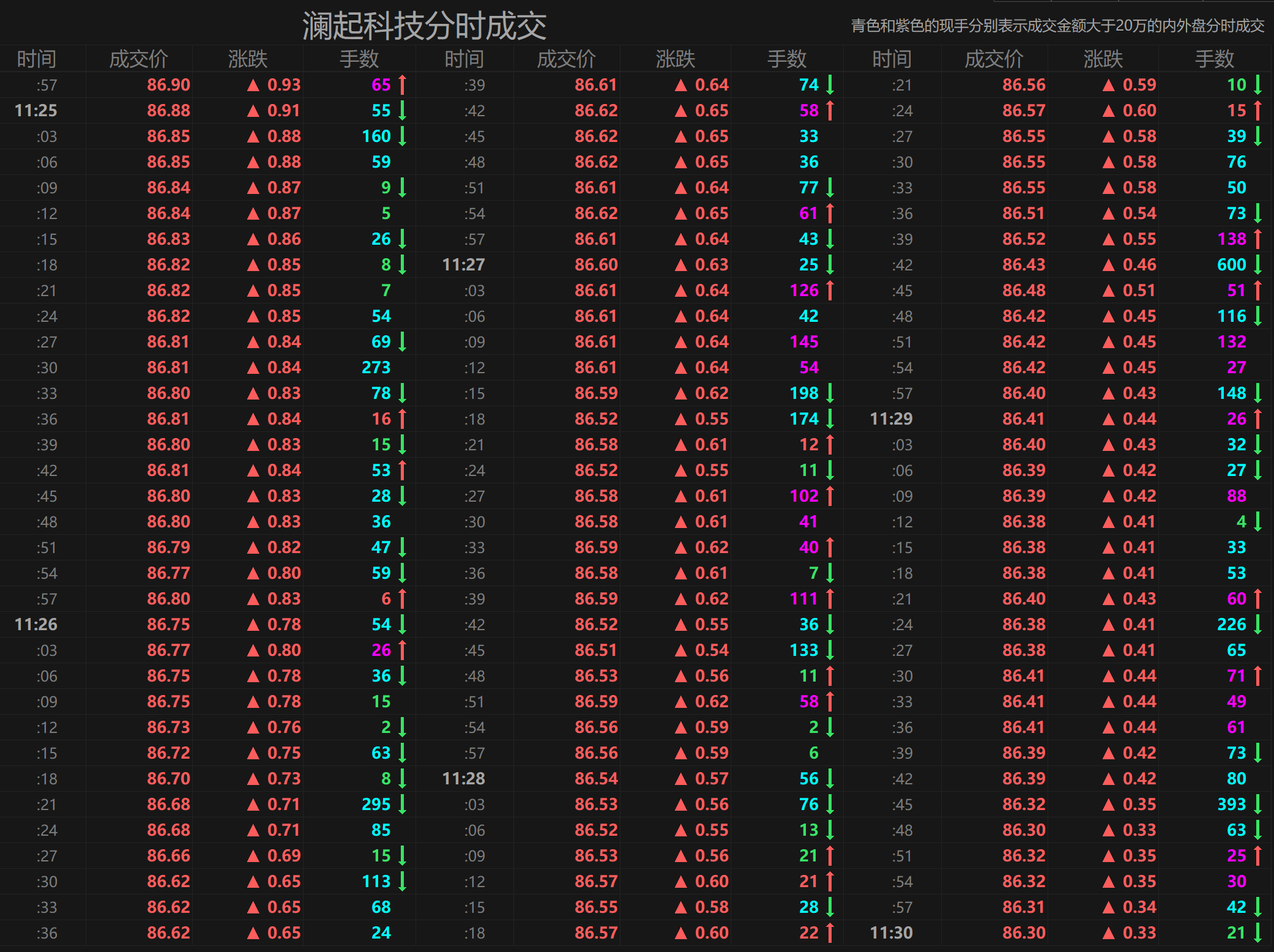Click the 手数 value 198

(804, 393)
